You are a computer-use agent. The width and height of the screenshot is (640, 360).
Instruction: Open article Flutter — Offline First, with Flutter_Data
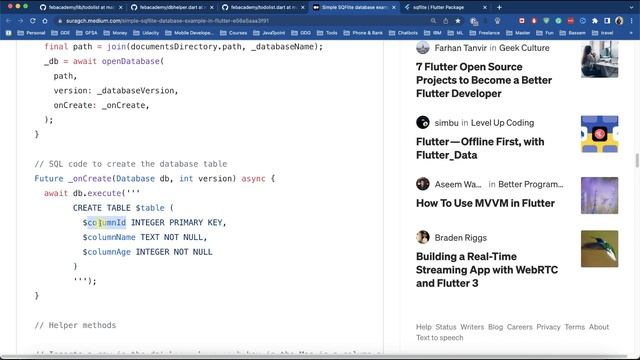tap(480, 148)
